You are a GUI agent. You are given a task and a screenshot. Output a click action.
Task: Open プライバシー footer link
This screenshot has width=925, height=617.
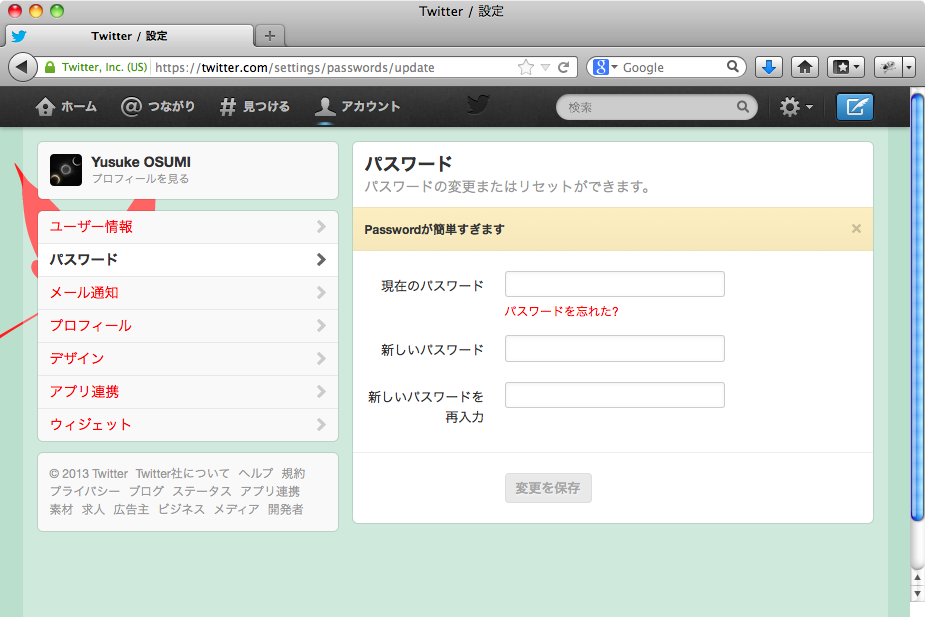point(85,491)
